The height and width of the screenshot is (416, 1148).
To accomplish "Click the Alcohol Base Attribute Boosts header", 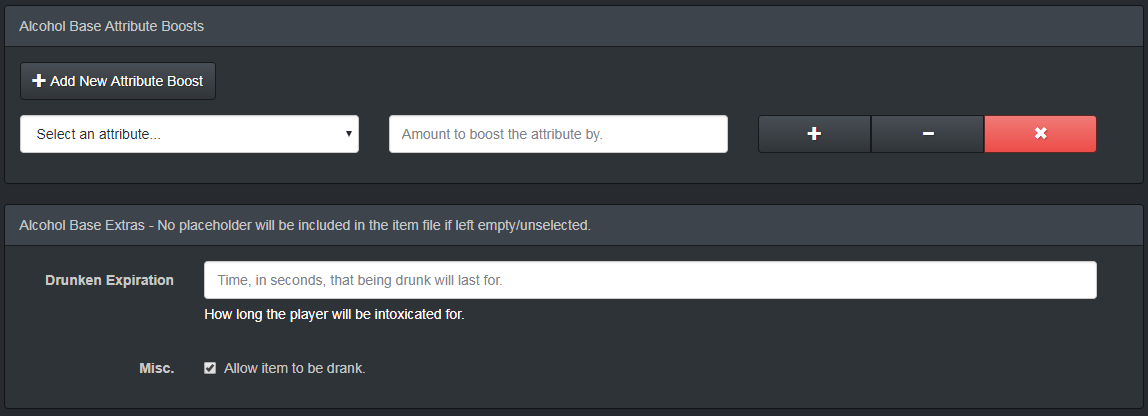I will point(112,26).
